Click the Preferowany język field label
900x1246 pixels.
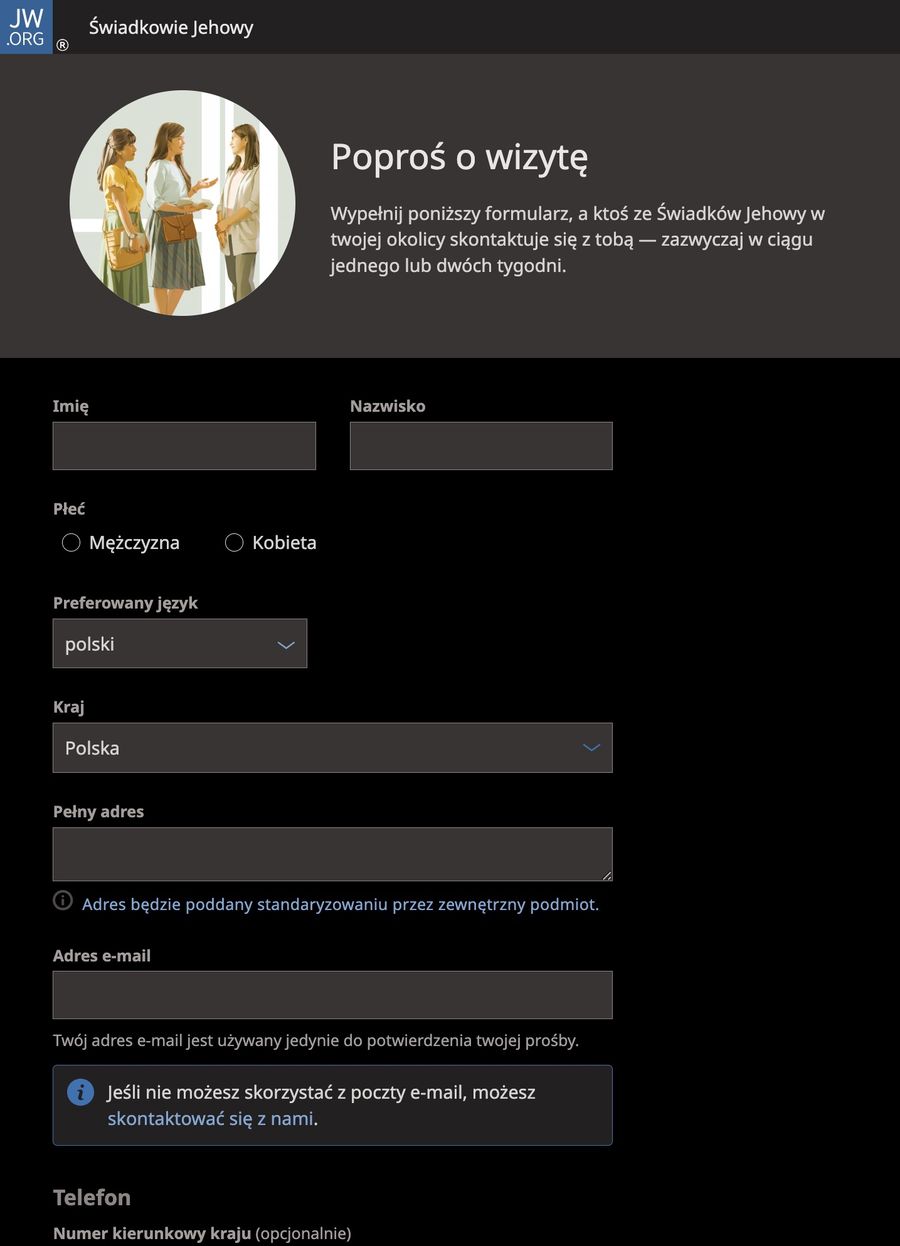125,603
